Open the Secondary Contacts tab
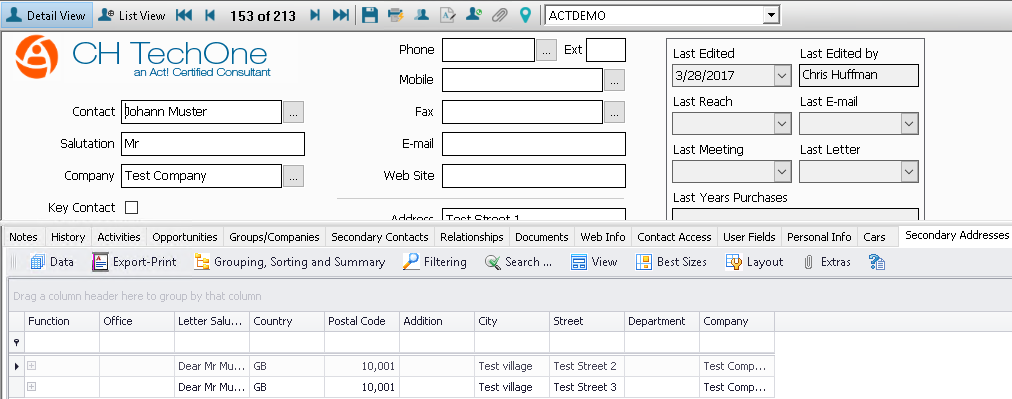Viewport: 1012px width, 399px height. point(380,237)
